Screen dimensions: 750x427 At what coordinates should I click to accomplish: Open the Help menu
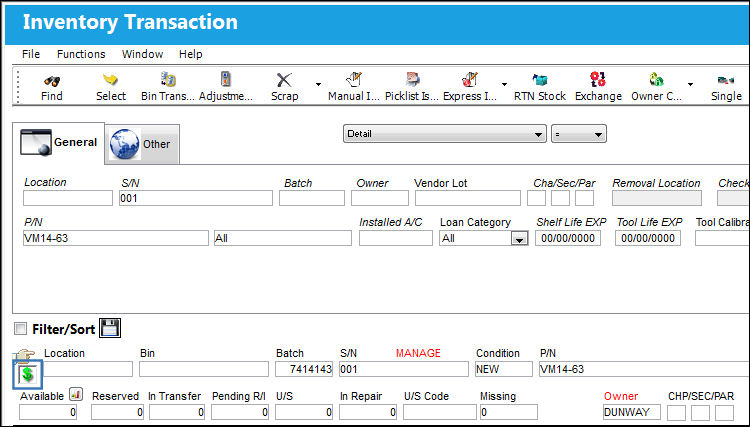[x=190, y=55]
